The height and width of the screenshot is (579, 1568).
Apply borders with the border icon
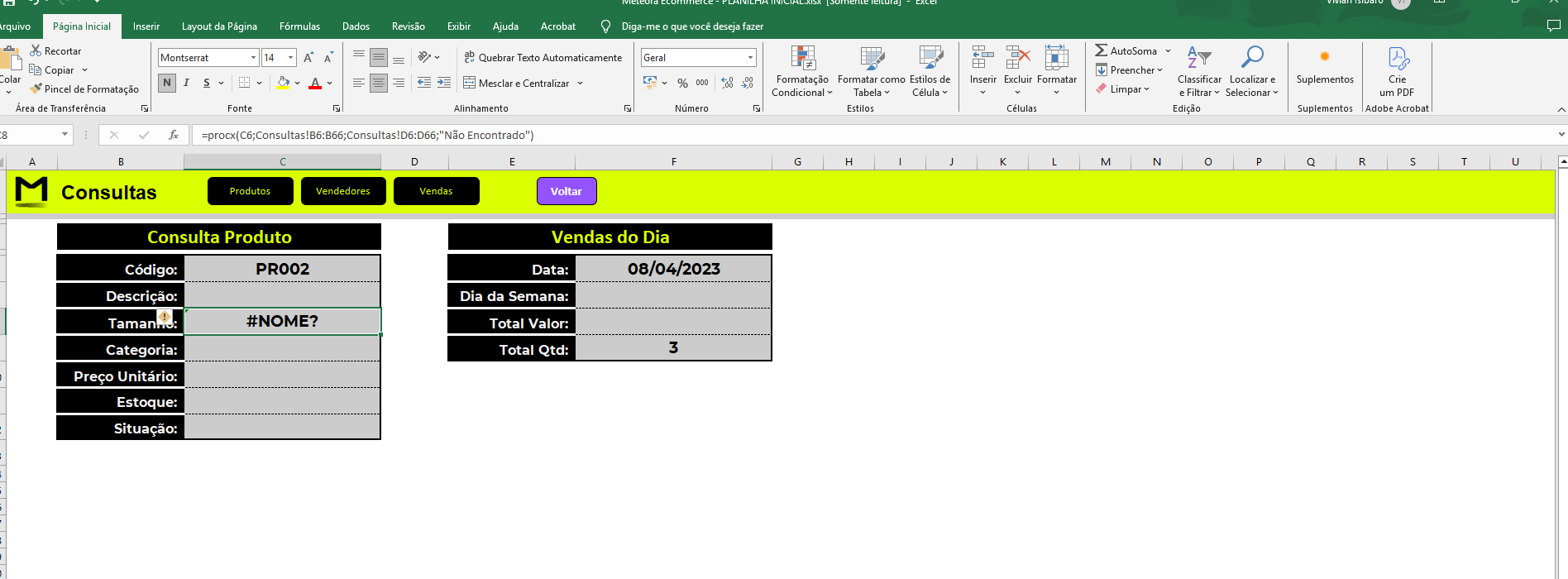[x=244, y=83]
